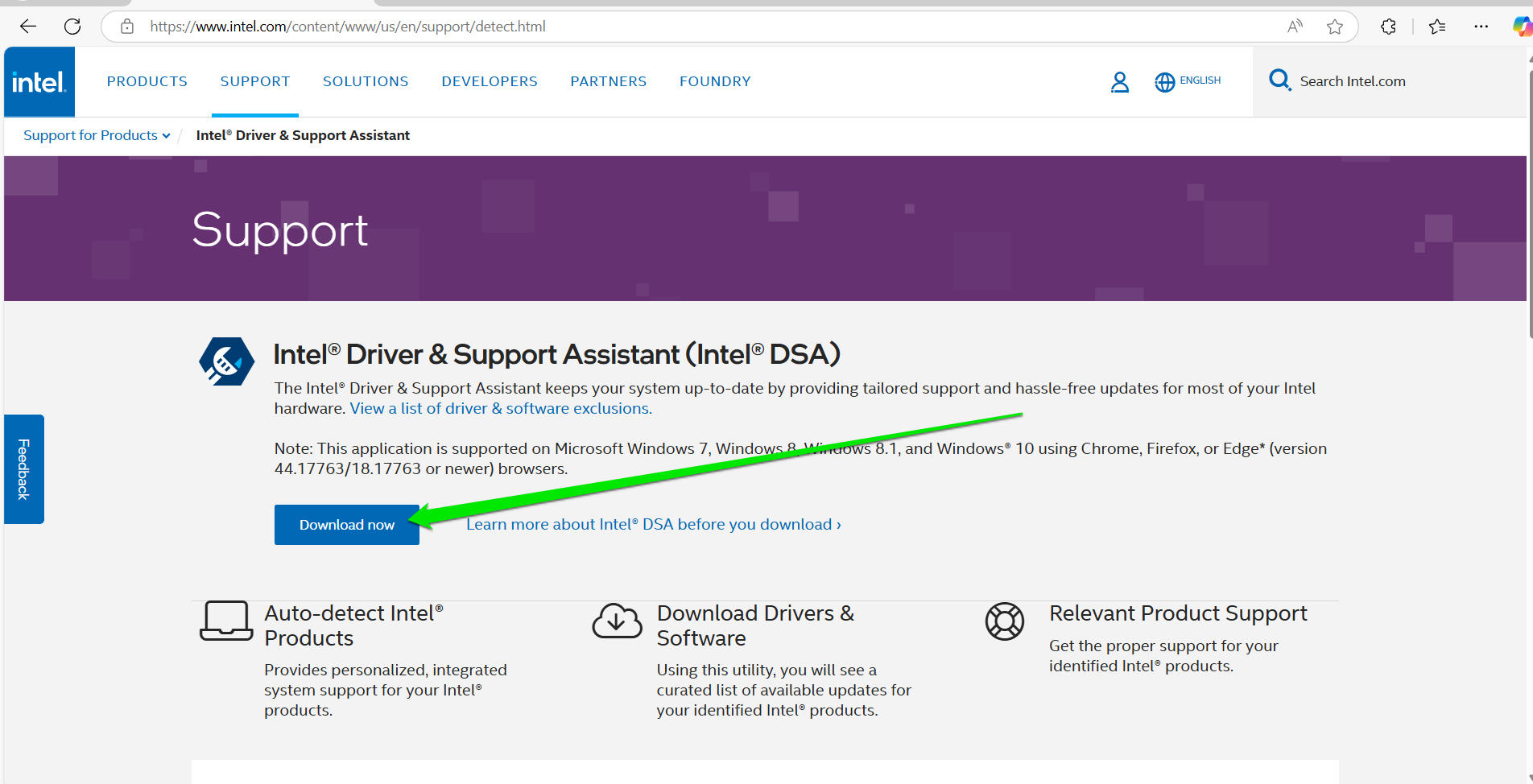This screenshot has height=784, width=1533.
Task: Click the cloud download icon
Action: point(618,621)
